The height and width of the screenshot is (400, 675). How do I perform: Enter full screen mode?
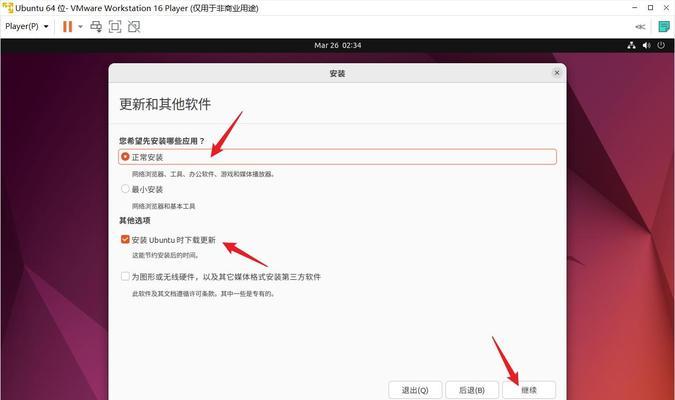pos(115,27)
